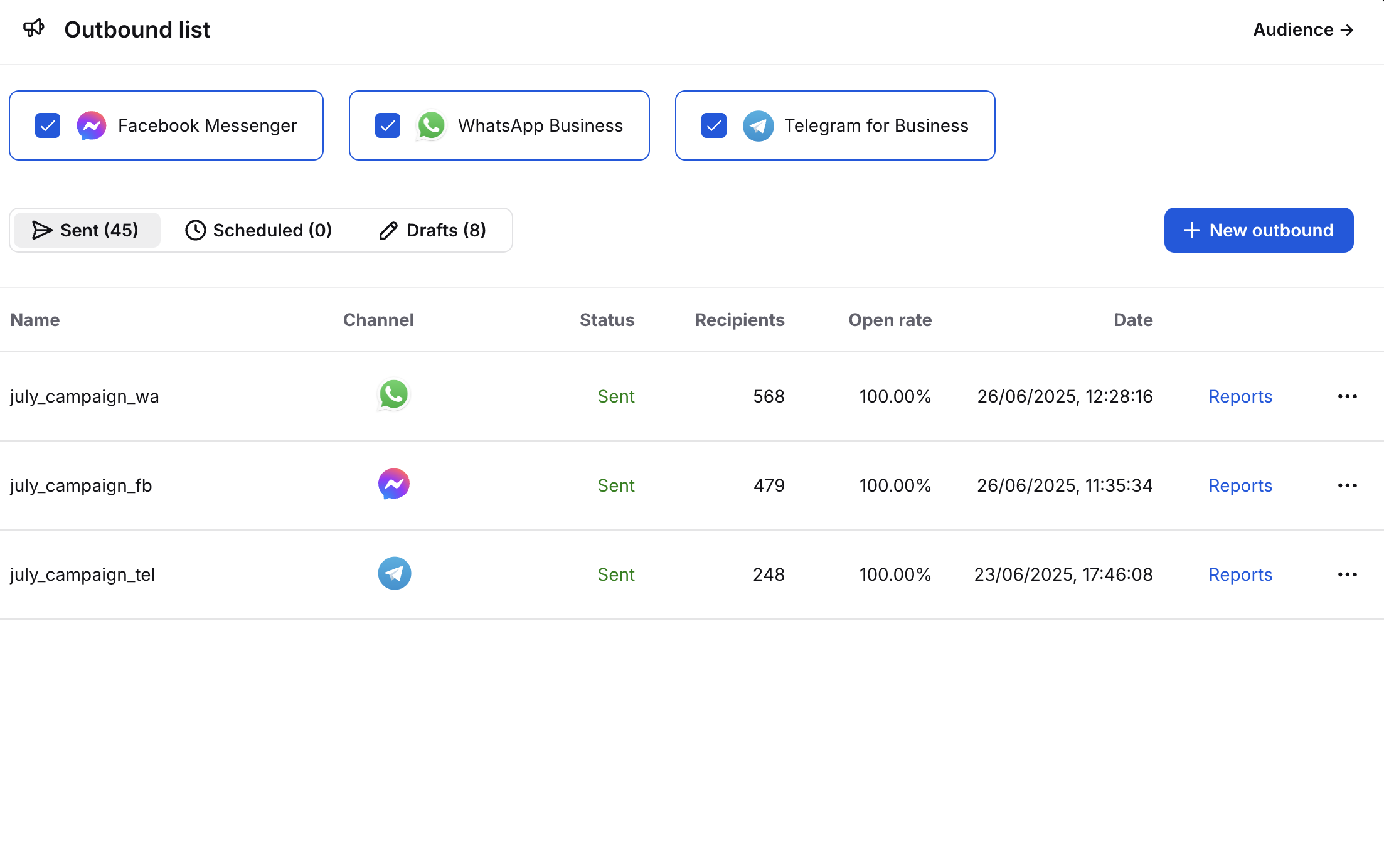Click the july_campaign_tel campaign name
The height and width of the screenshot is (868, 1384).
click(83, 574)
